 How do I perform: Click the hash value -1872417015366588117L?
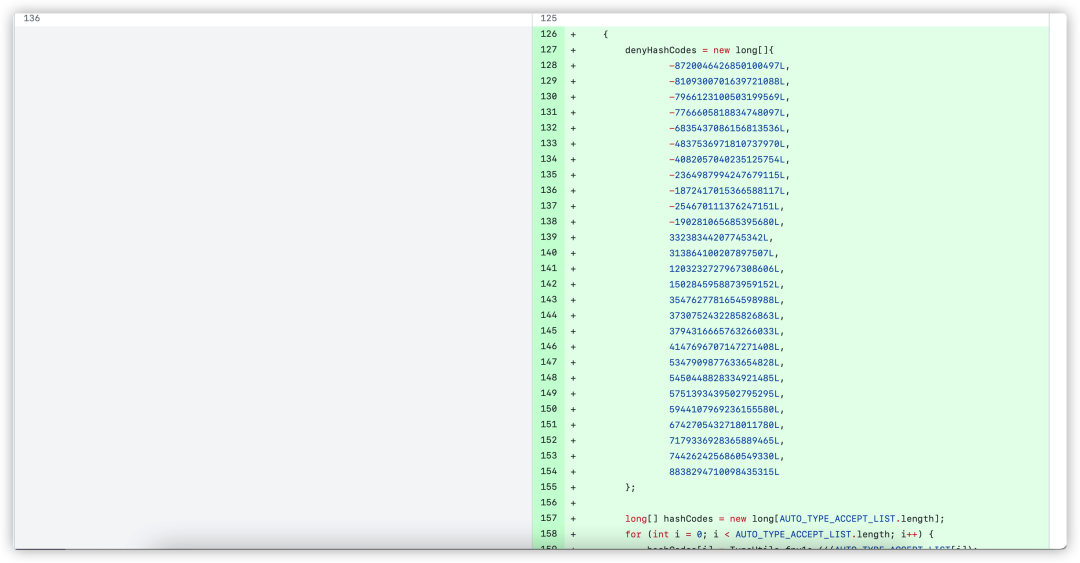727,191
